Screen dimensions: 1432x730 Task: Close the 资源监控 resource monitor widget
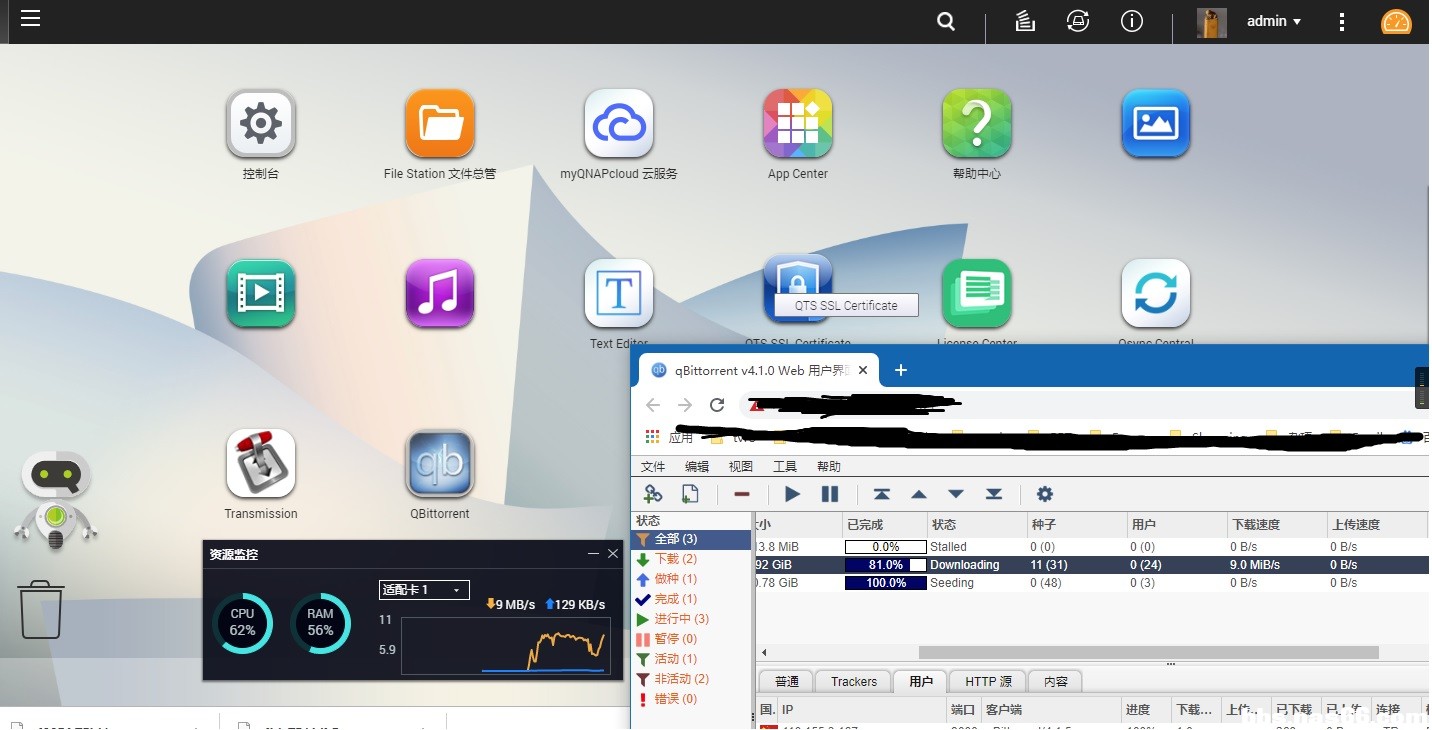point(613,554)
